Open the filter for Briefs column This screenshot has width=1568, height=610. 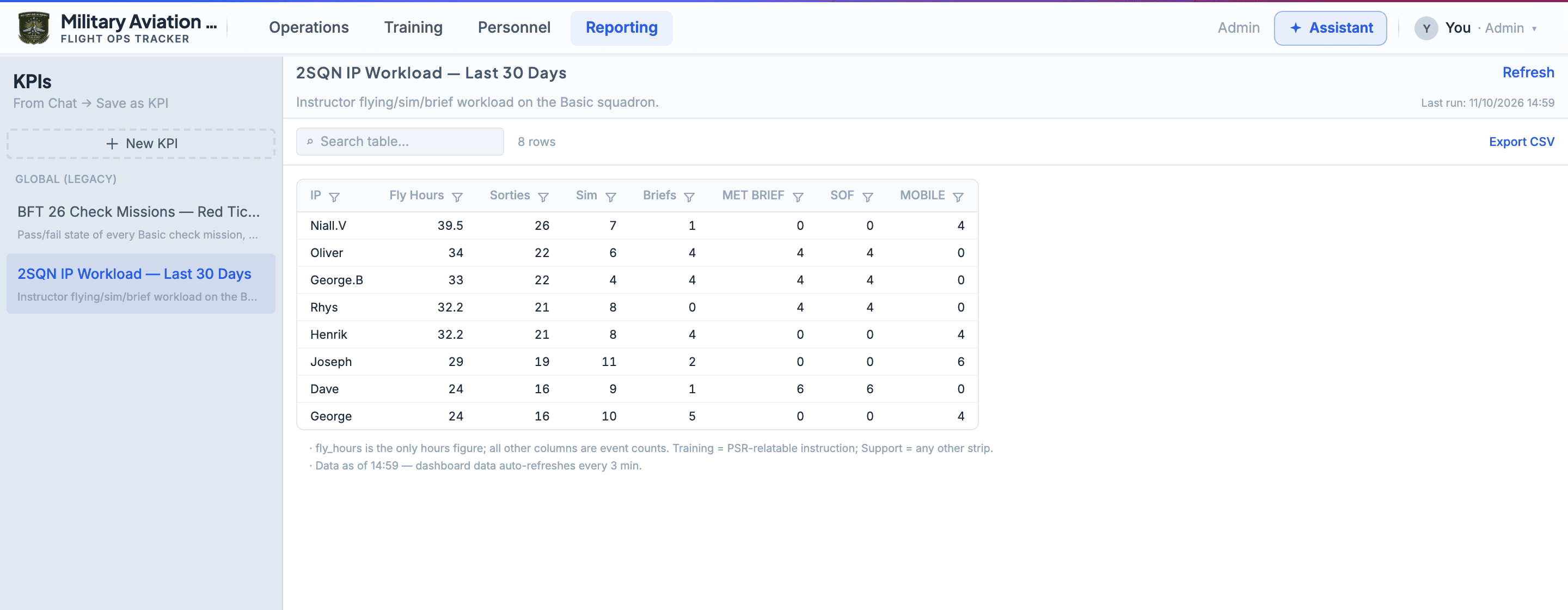pos(689,197)
